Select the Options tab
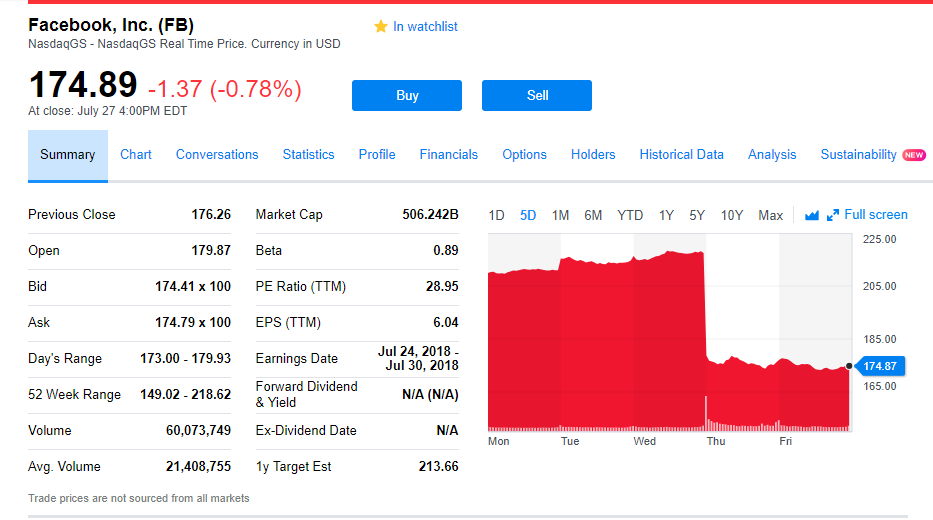This screenshot has height=520, width=933. [x=524, y=155]
